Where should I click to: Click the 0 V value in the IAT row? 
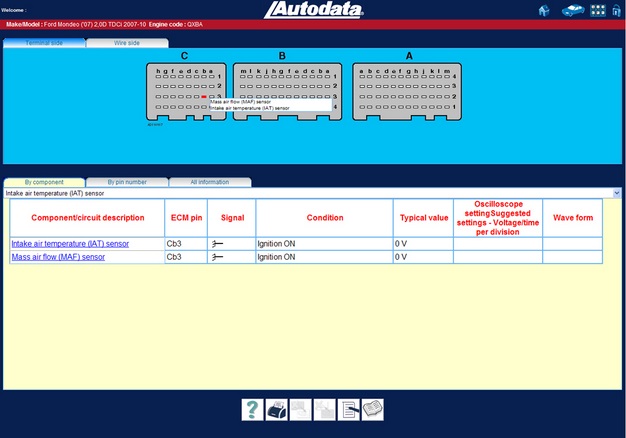[401, 244]
